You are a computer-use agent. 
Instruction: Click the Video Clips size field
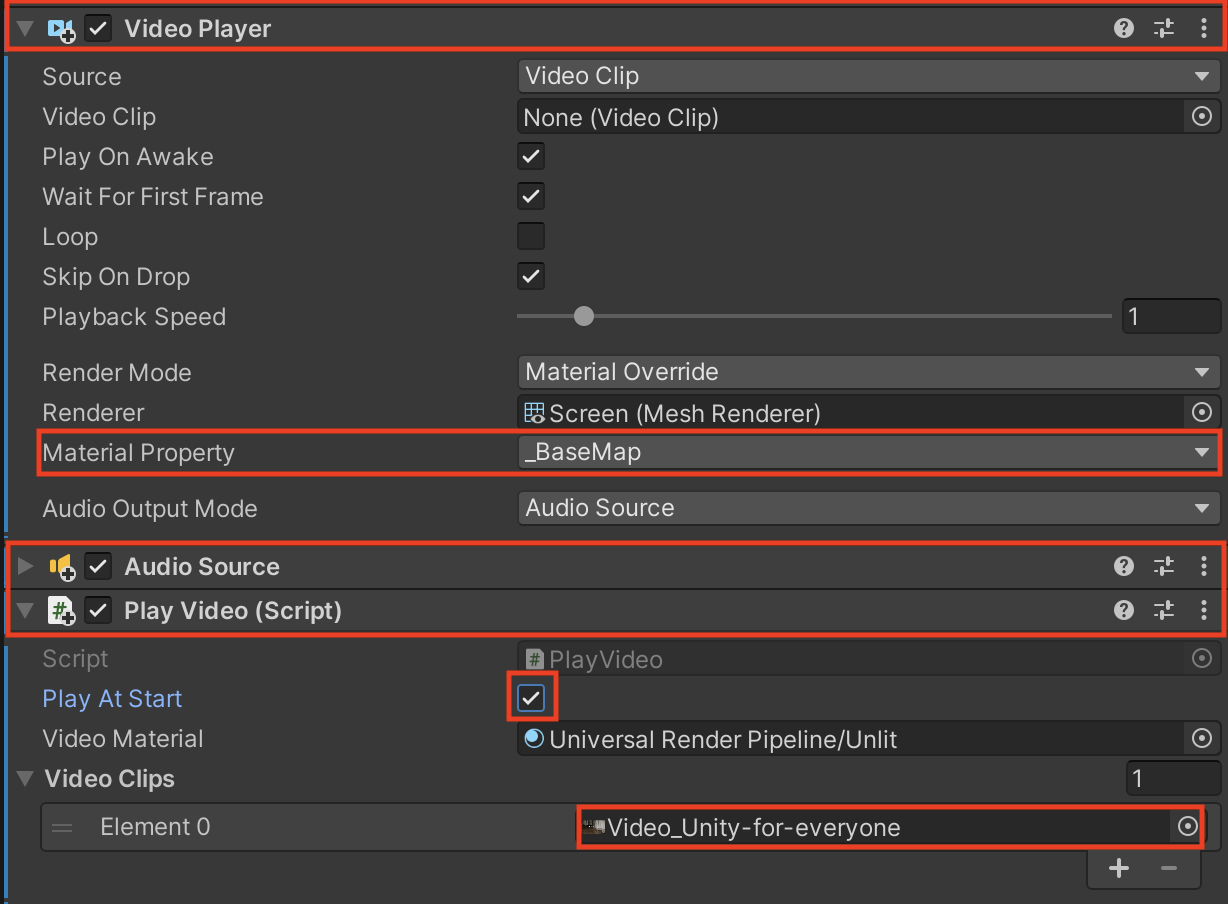pyautogui.click(x=1171, y=779)
